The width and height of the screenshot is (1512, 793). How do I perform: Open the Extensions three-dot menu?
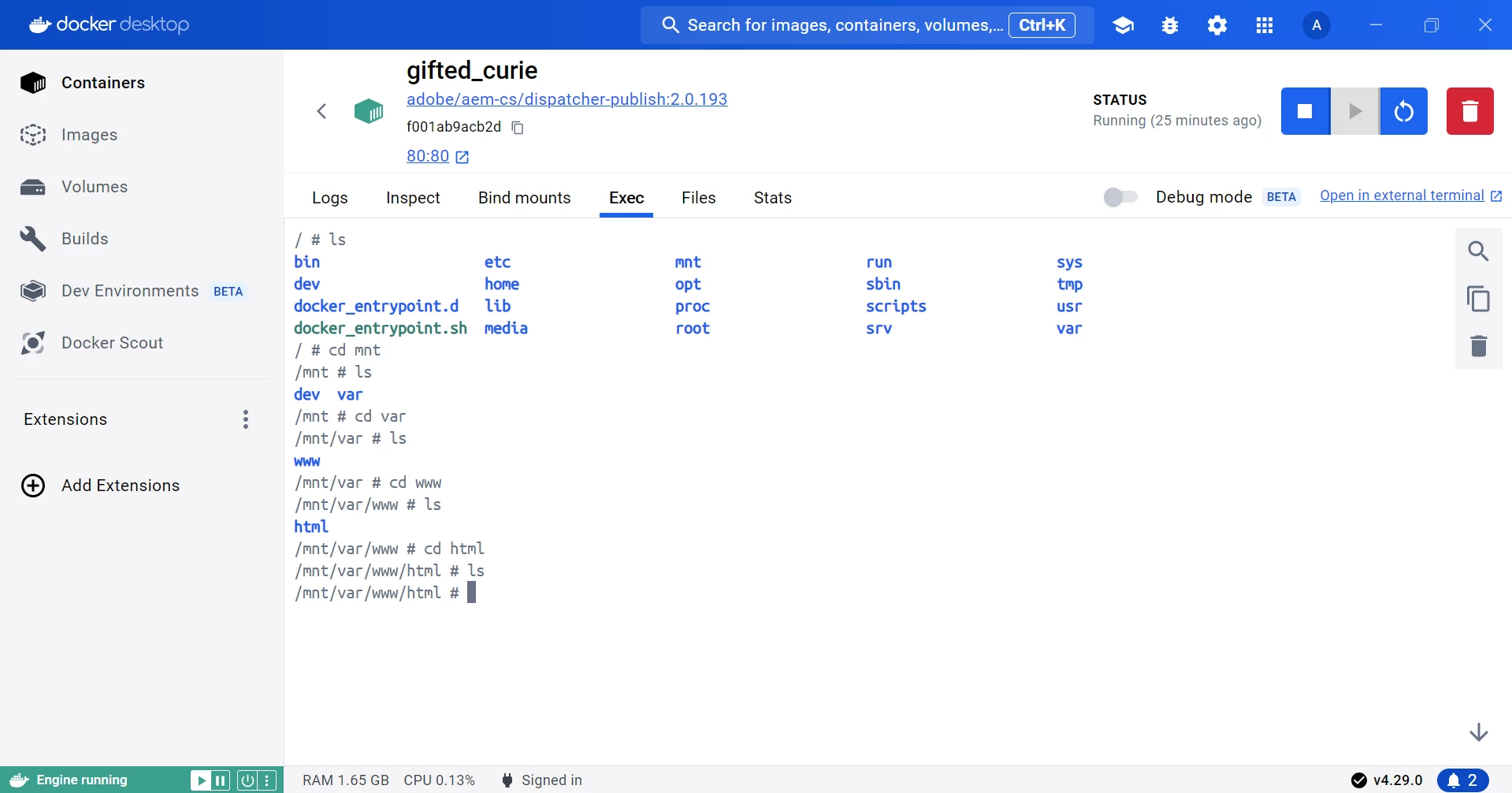click(x=246, y=419)
